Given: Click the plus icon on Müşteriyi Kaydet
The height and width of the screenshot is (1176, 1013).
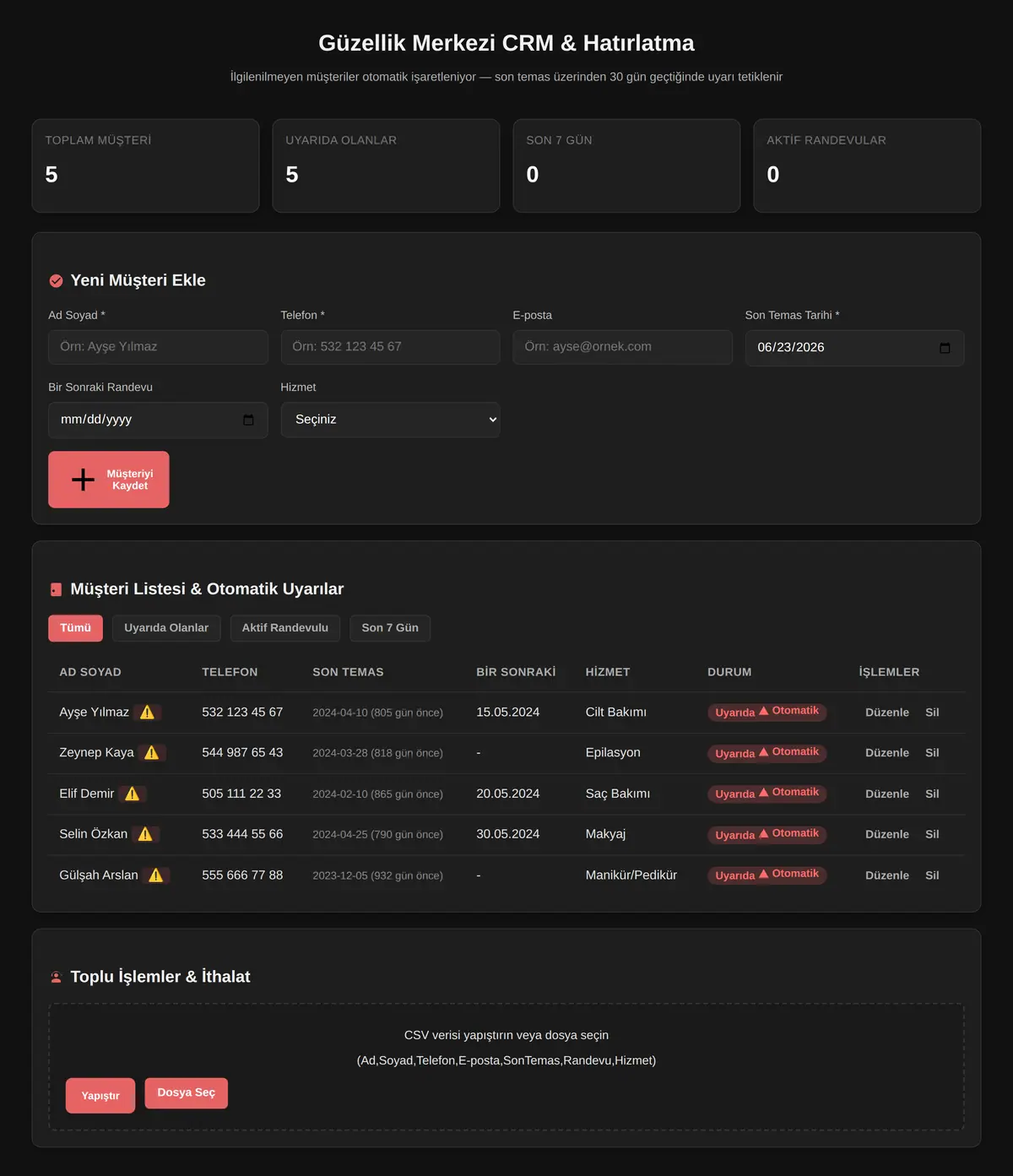Looking at the screenshot, I should pos(83,480).
